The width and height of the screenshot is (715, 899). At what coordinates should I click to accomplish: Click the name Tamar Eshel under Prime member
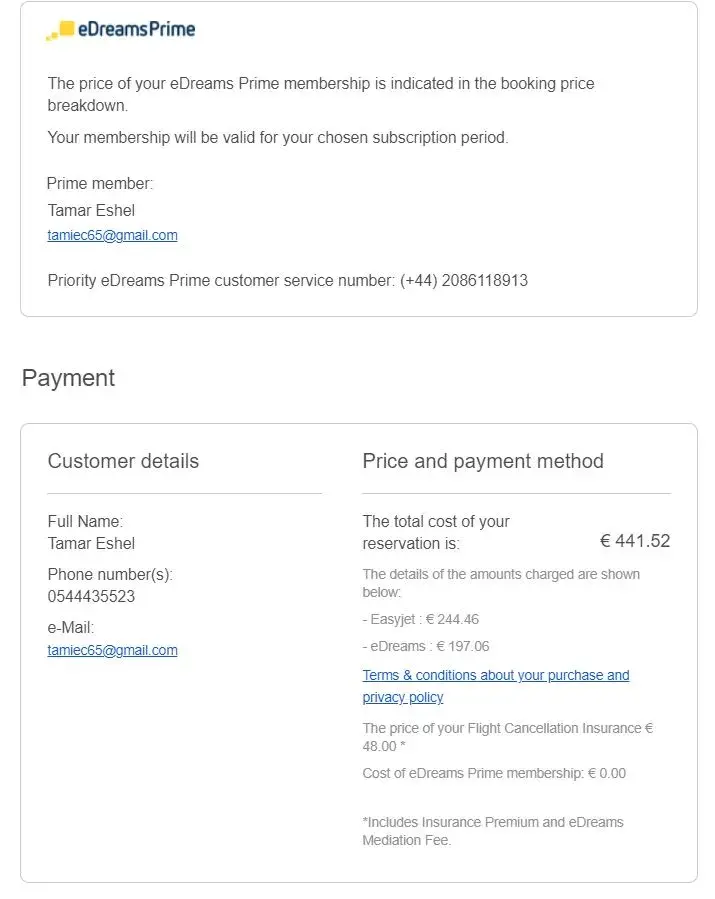click(91, 210)
